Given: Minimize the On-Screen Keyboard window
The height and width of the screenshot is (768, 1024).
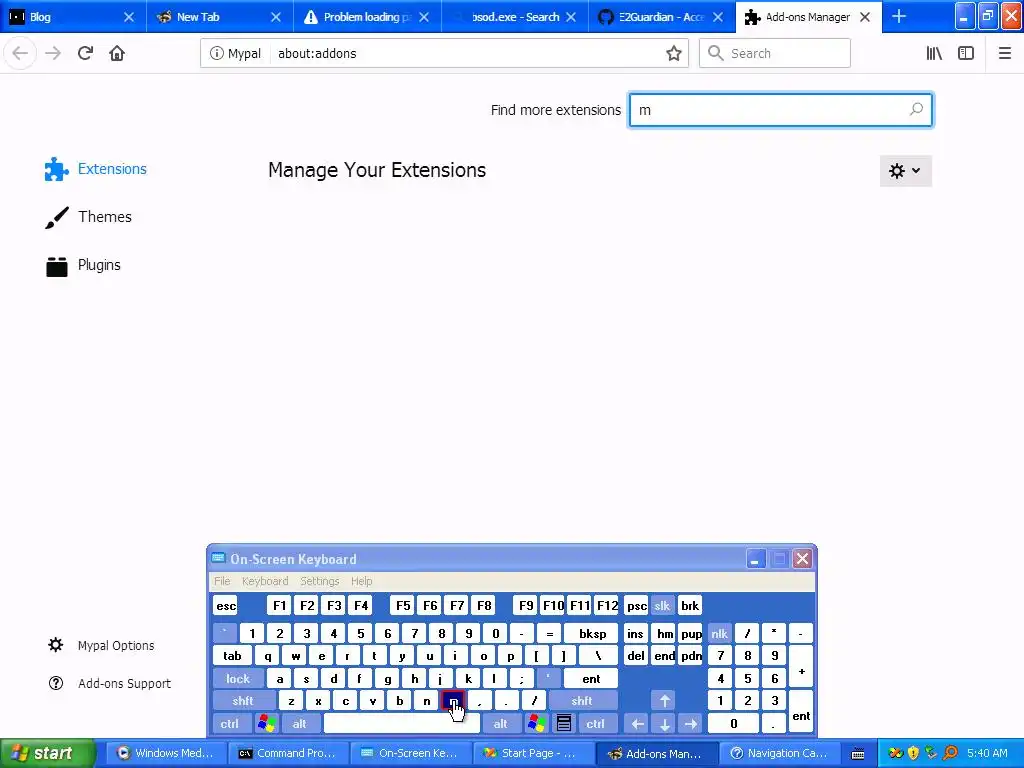Looking at the screenshot, I should click(x=756, y=559).
